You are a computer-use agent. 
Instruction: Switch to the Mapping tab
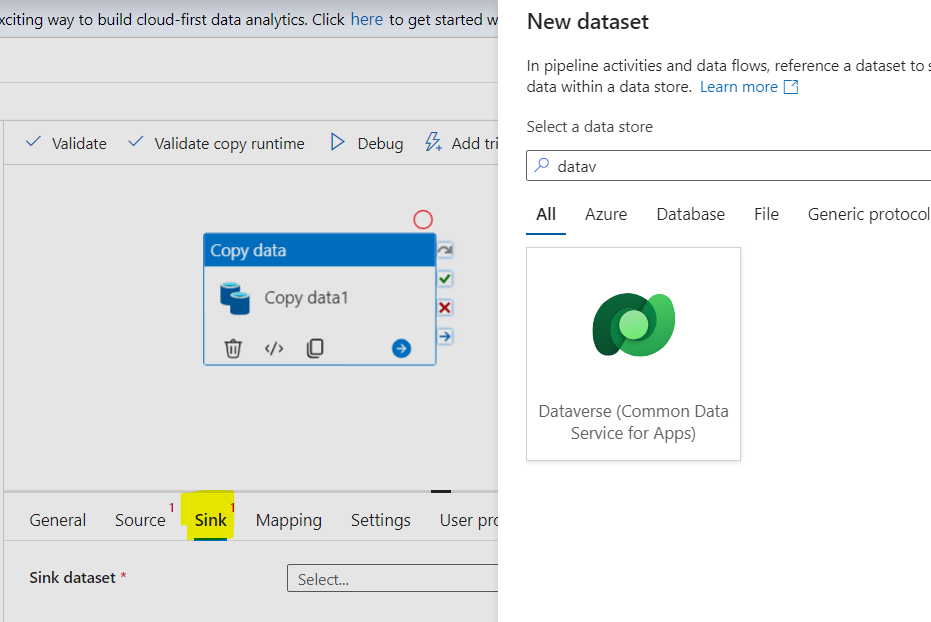point(288,520)
